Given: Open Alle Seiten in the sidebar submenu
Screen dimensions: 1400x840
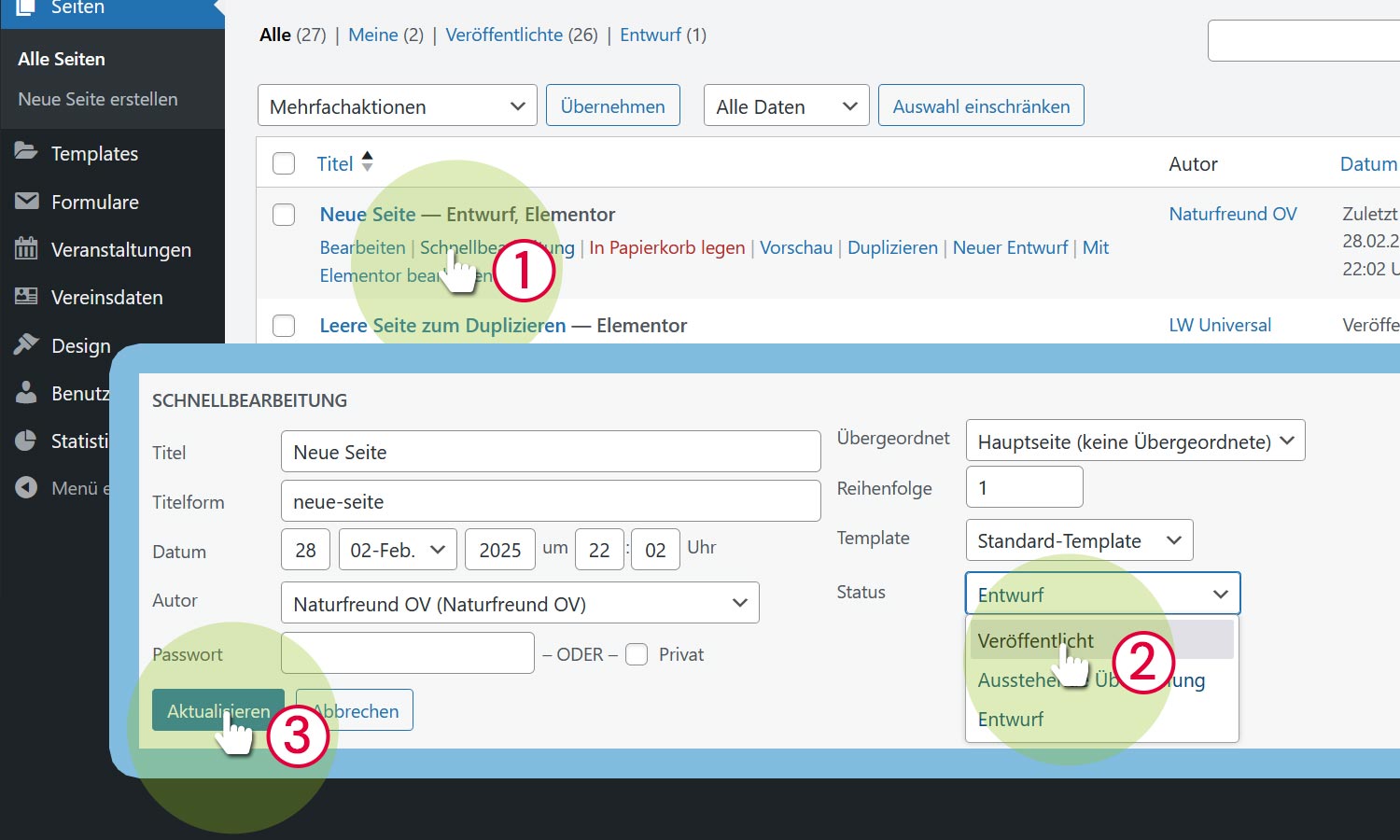Looking at the screenshot, I should tap(62, 59).
